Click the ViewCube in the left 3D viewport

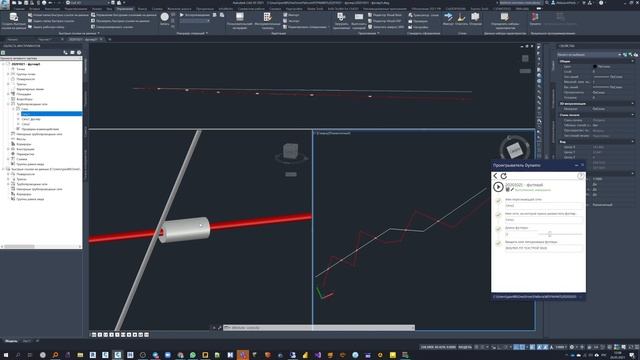click(x=291, y=152)
